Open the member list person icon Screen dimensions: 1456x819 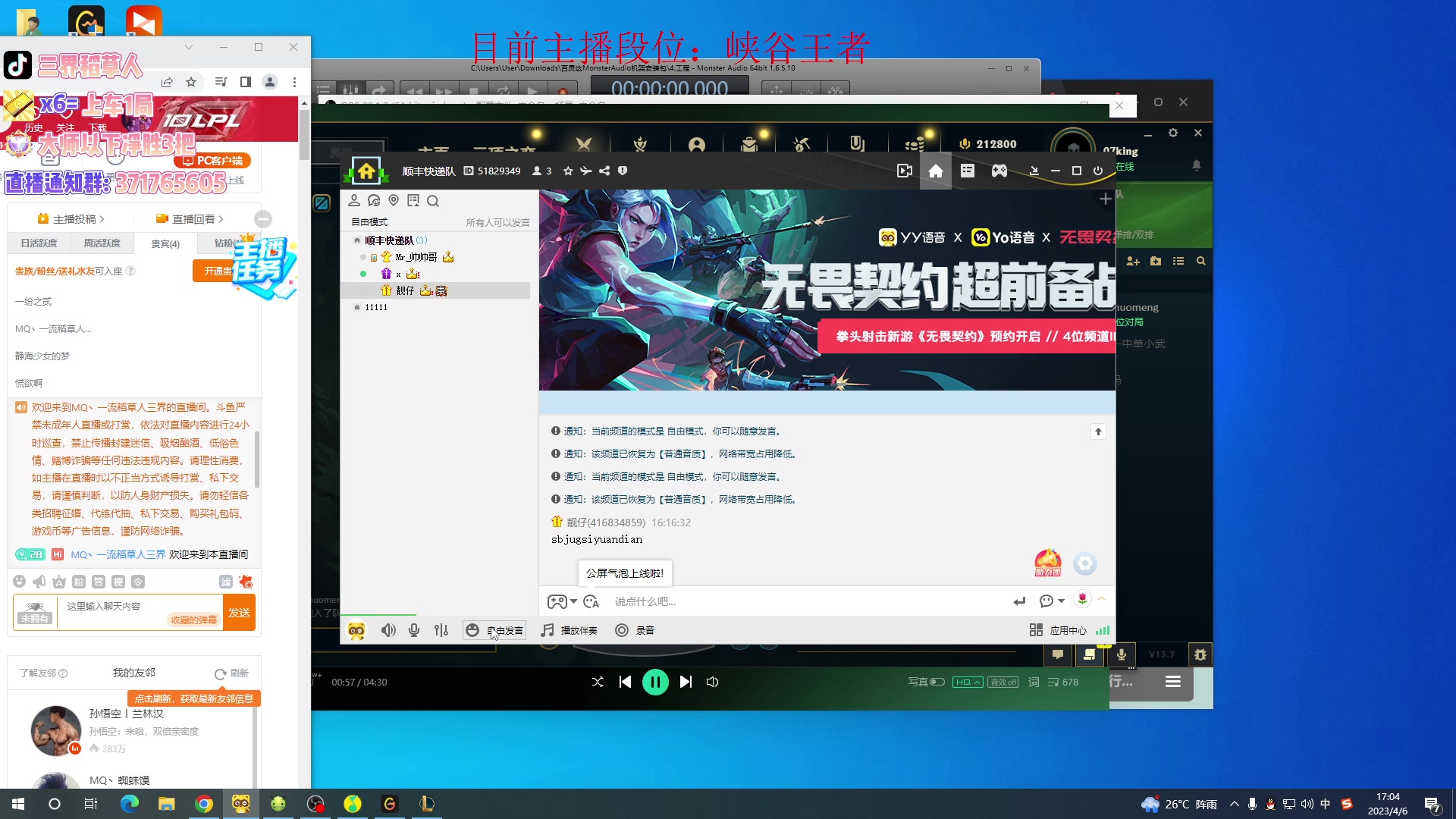point(354,201)
